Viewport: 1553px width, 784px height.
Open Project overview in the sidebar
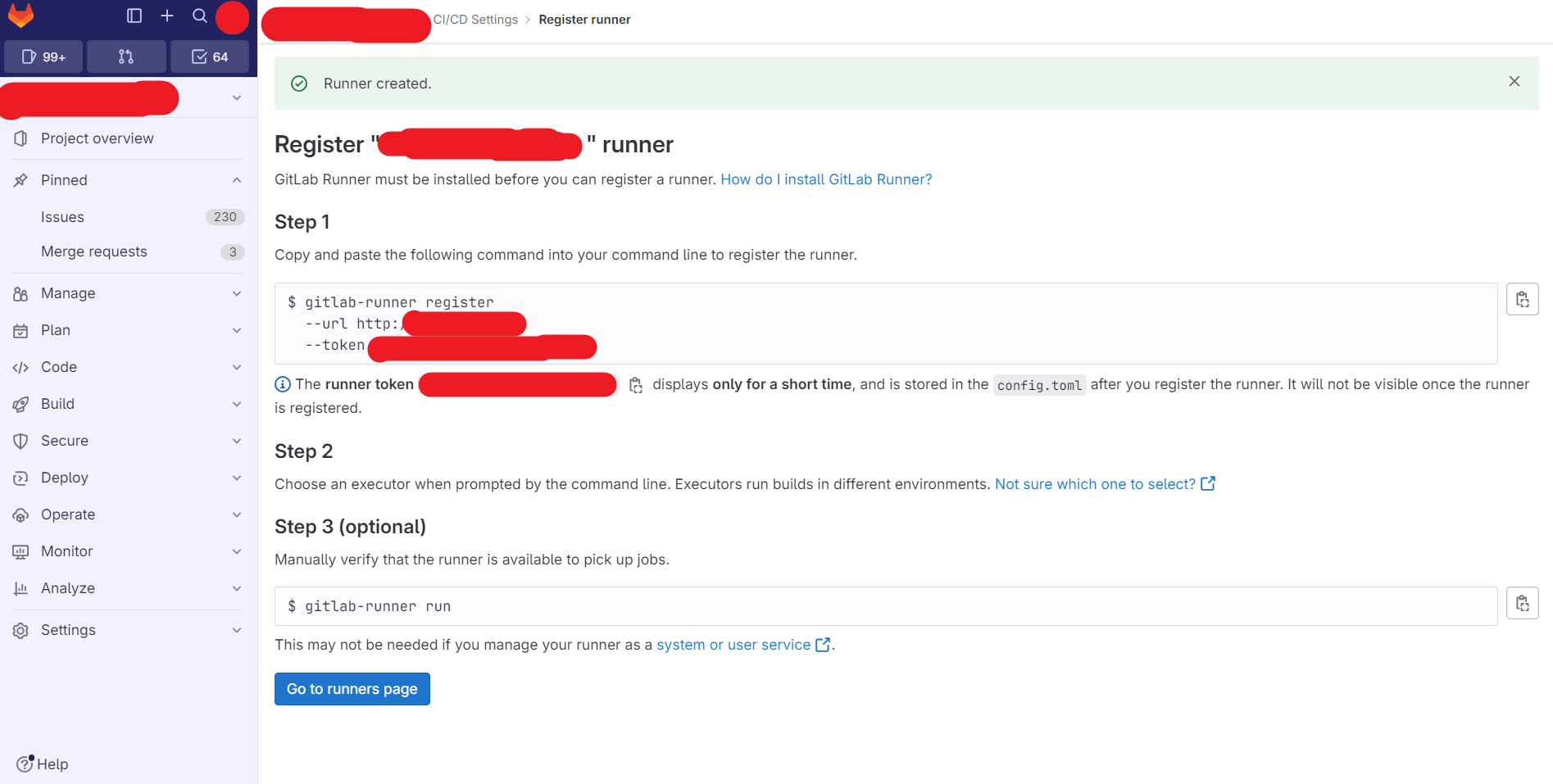pyautogui.click(x=129, y=138)
